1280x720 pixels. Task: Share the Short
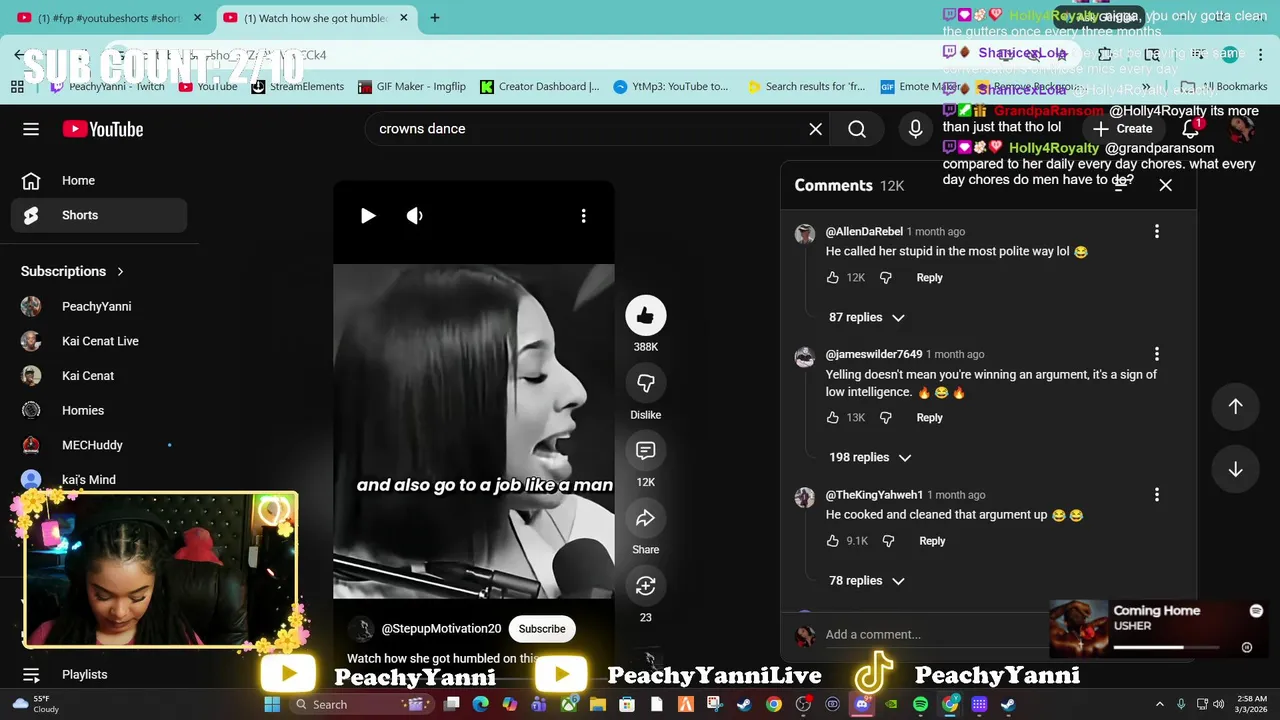[646, 518]
